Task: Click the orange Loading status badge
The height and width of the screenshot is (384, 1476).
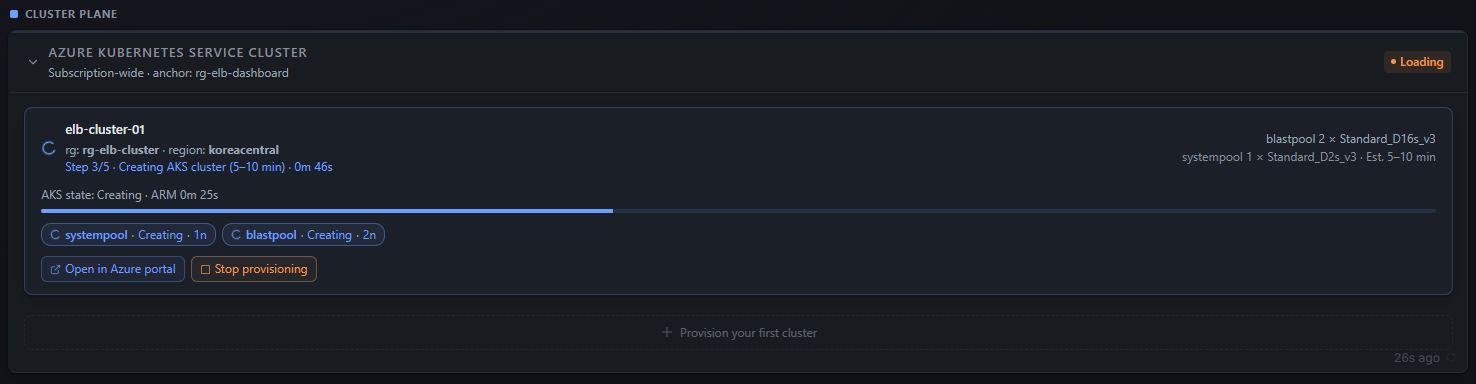Action: pyautogui.click(x=1417, y=62)
